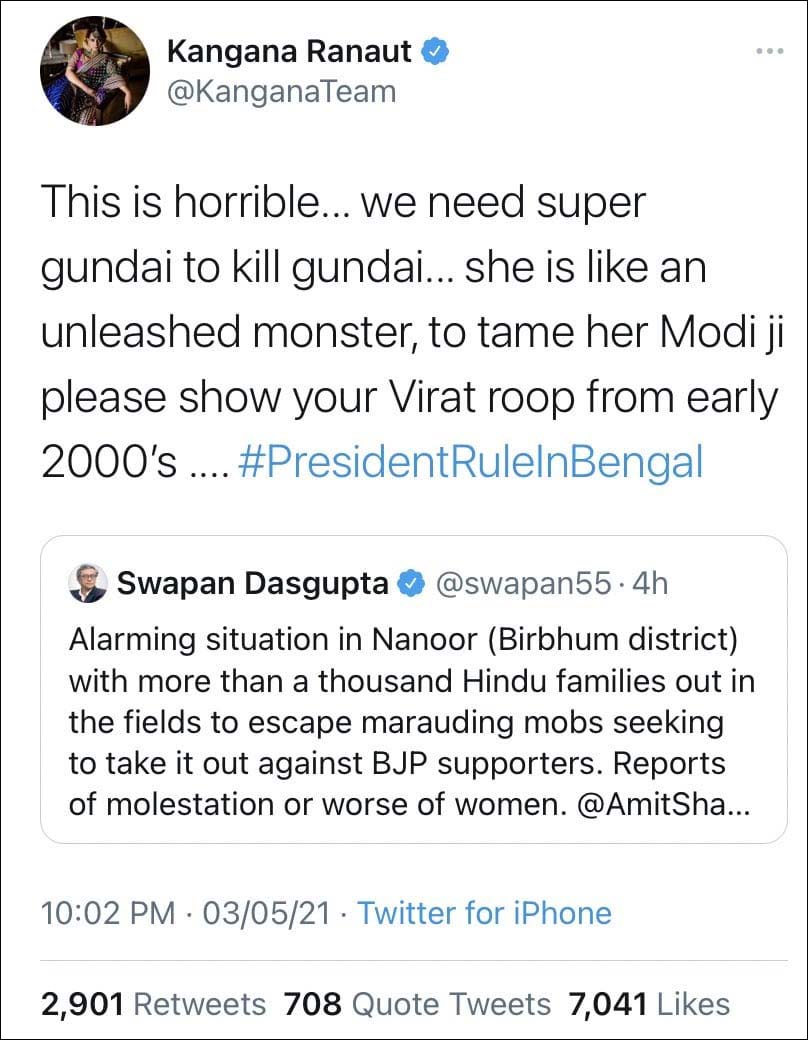808x1040 pixels.
Task: Click Swapan Dasgupta's small avatar
Action: tap(88, 584)
